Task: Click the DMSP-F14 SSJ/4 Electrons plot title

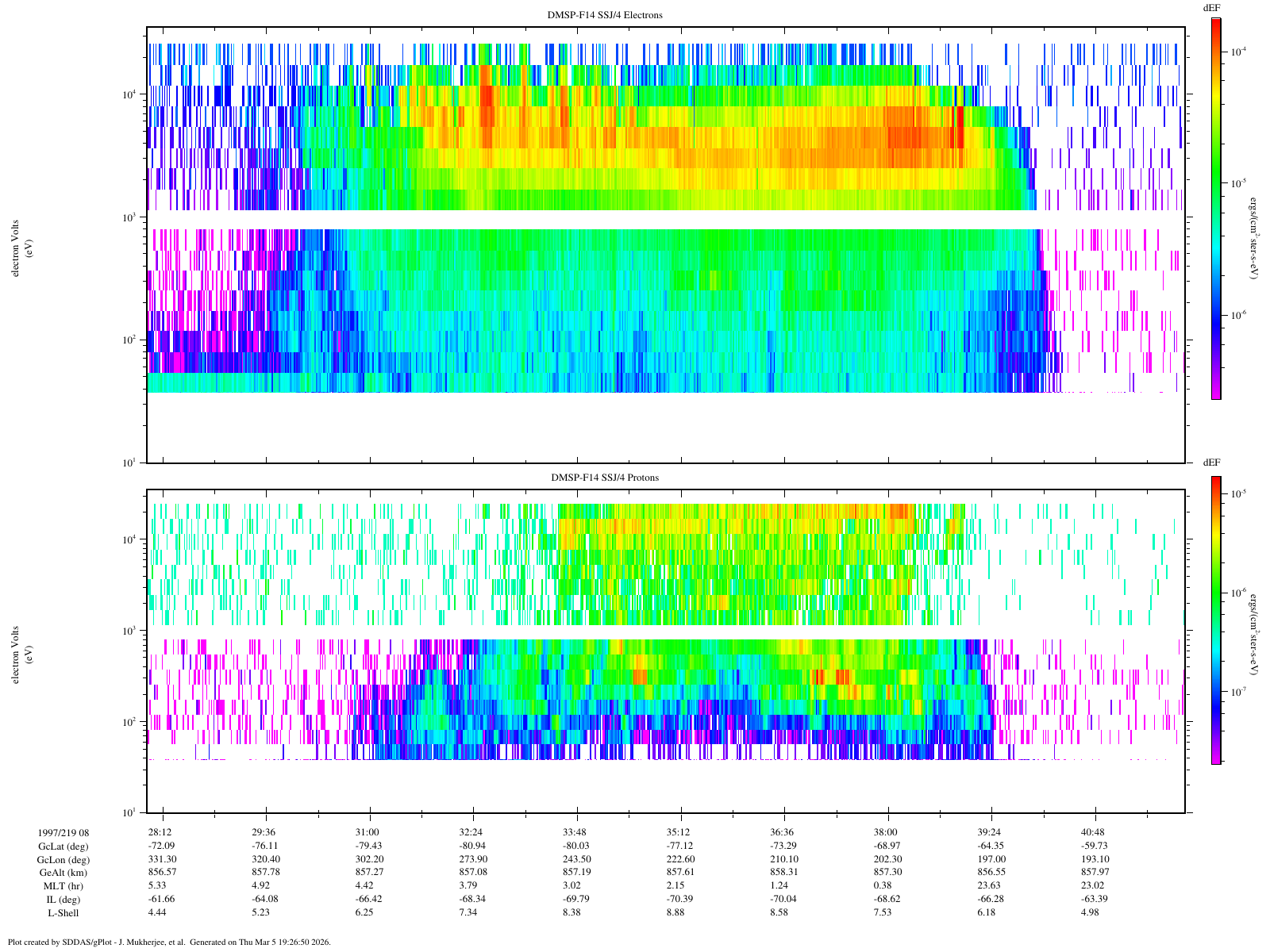Action: pos(605,15)
